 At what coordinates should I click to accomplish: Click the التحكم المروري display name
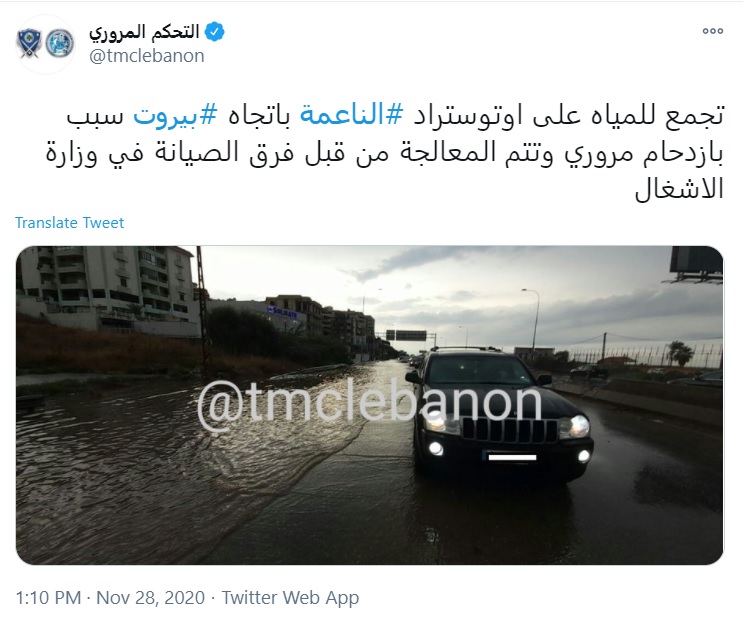[x=144, y=32]
